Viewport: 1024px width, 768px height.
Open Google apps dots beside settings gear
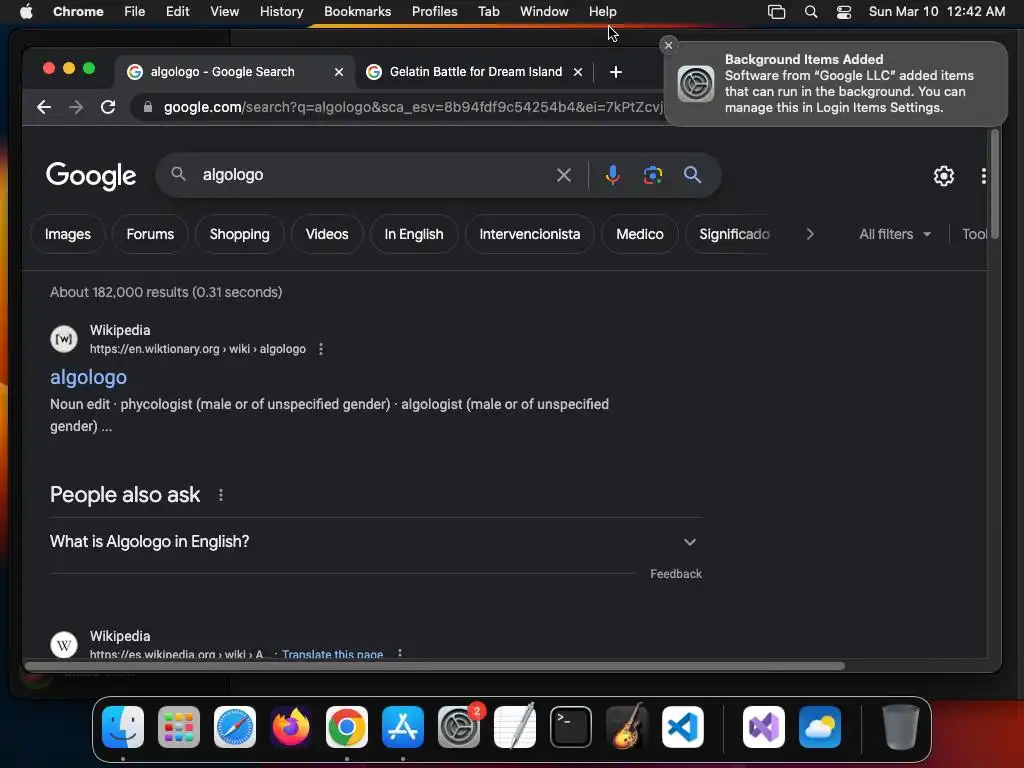[x=983, y=176]
